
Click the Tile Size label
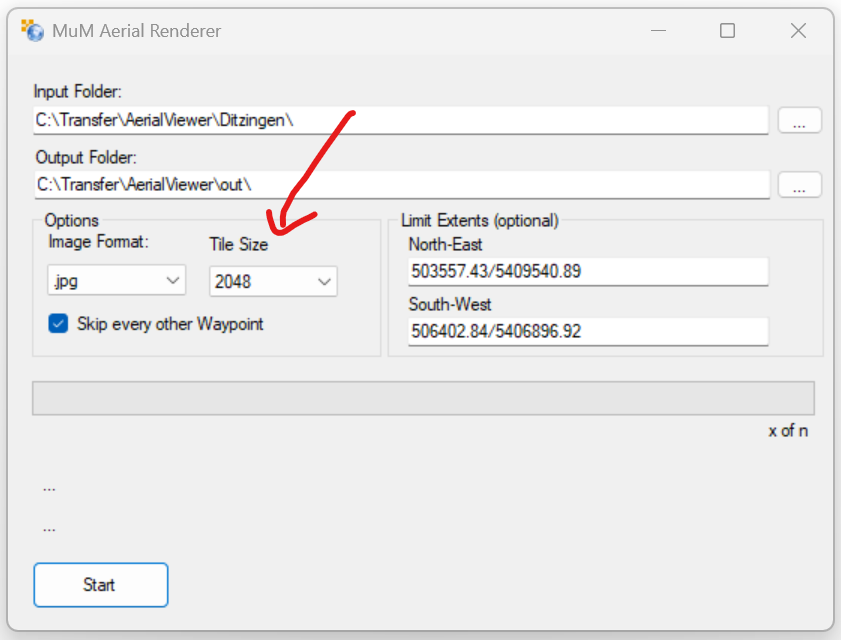click(238, 244)
